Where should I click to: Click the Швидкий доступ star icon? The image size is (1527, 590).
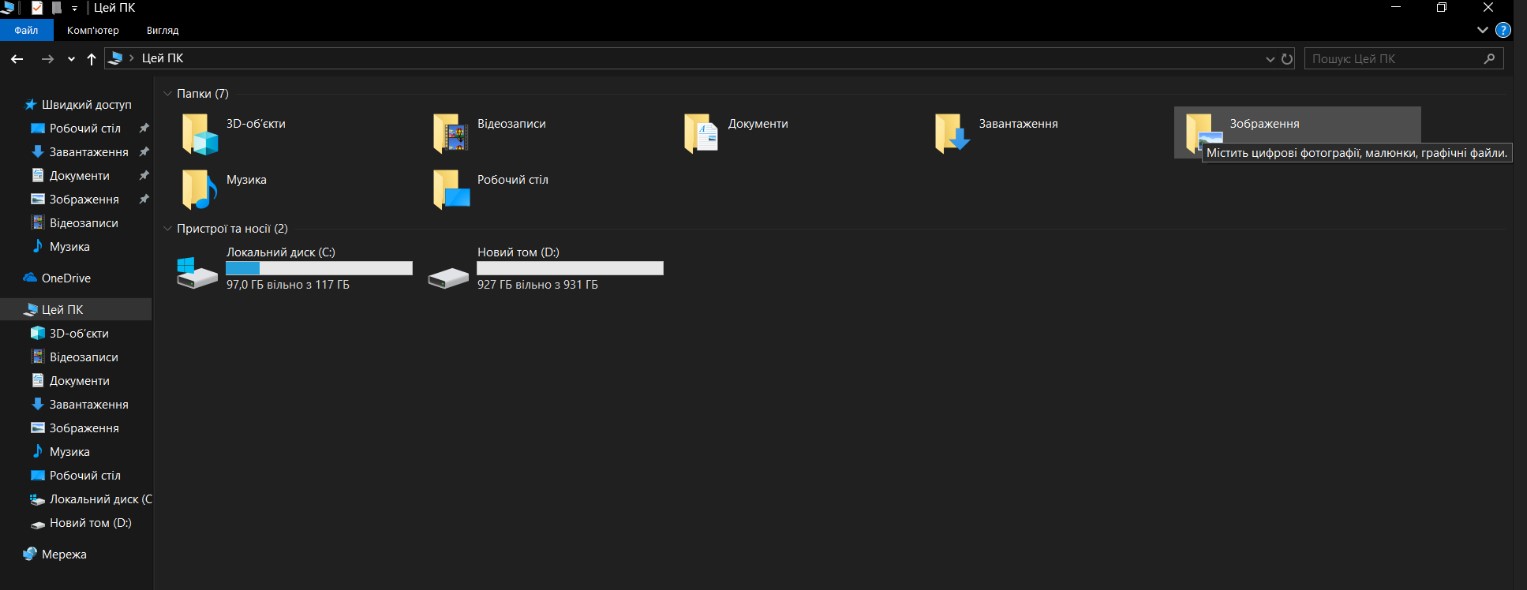[x=31, y=104]
